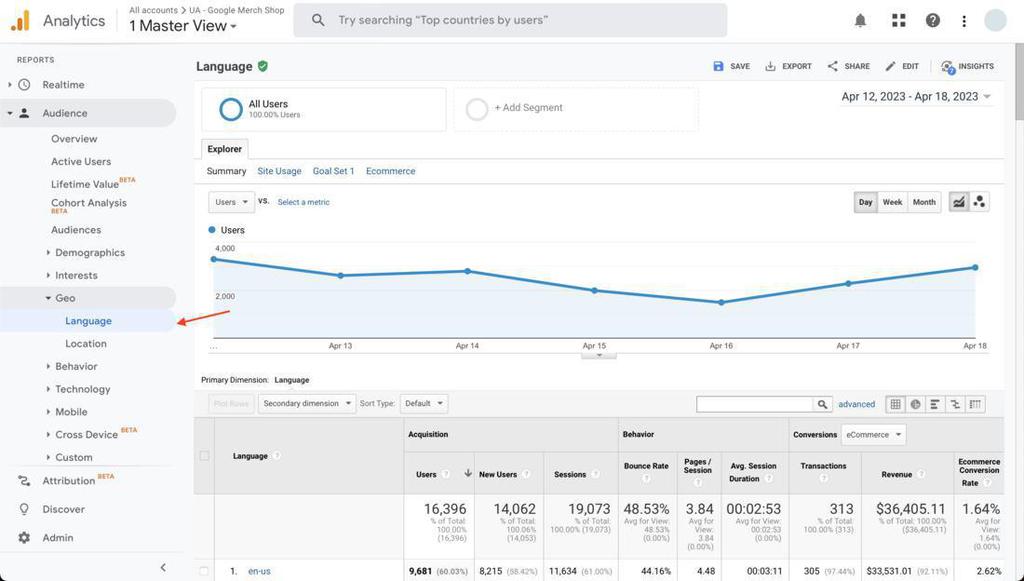Click the advanced filter link
This screenshot has width=1024, height=581.
pos(857,404)
